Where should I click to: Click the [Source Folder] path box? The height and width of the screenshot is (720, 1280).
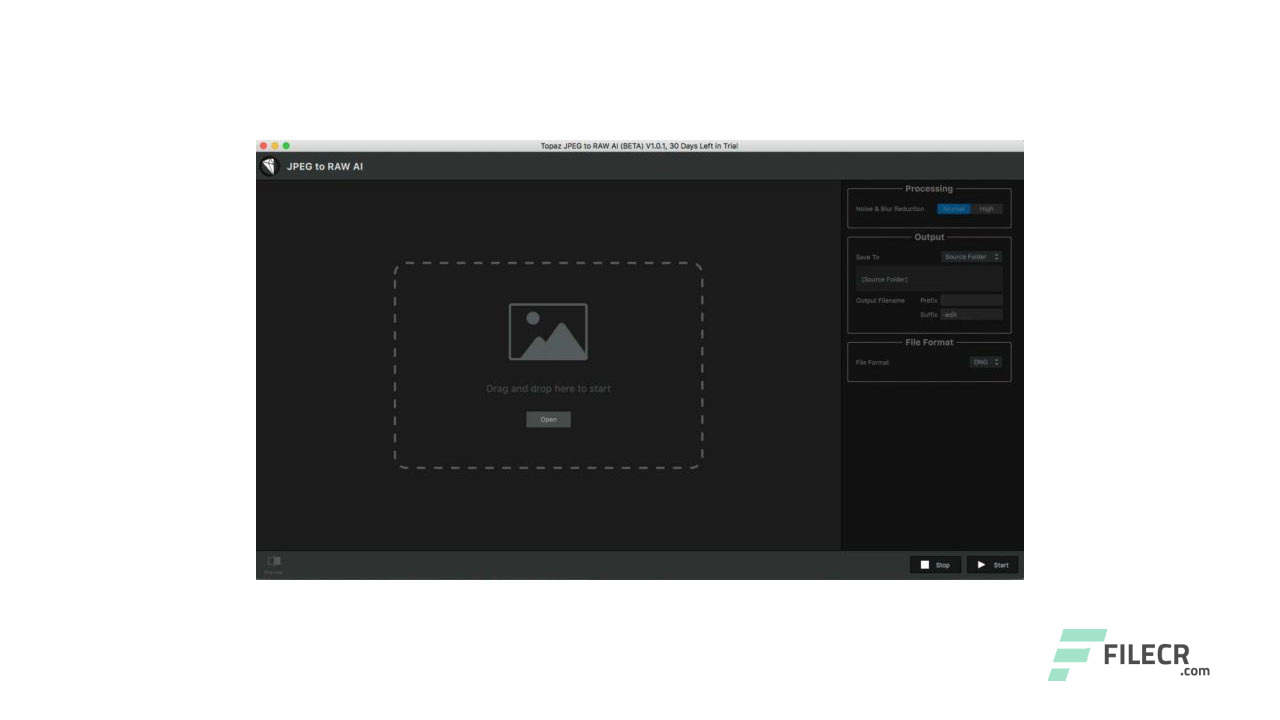929,279
